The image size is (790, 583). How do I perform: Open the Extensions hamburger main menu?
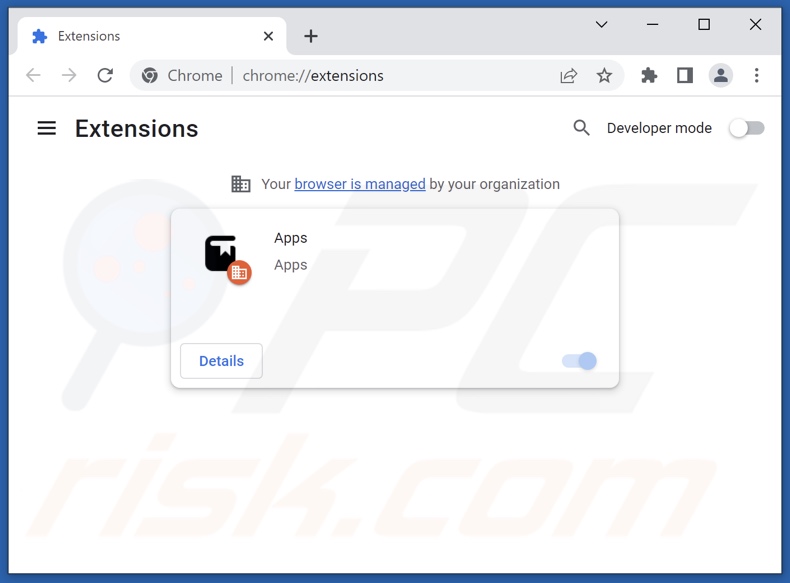pos(46,128)
